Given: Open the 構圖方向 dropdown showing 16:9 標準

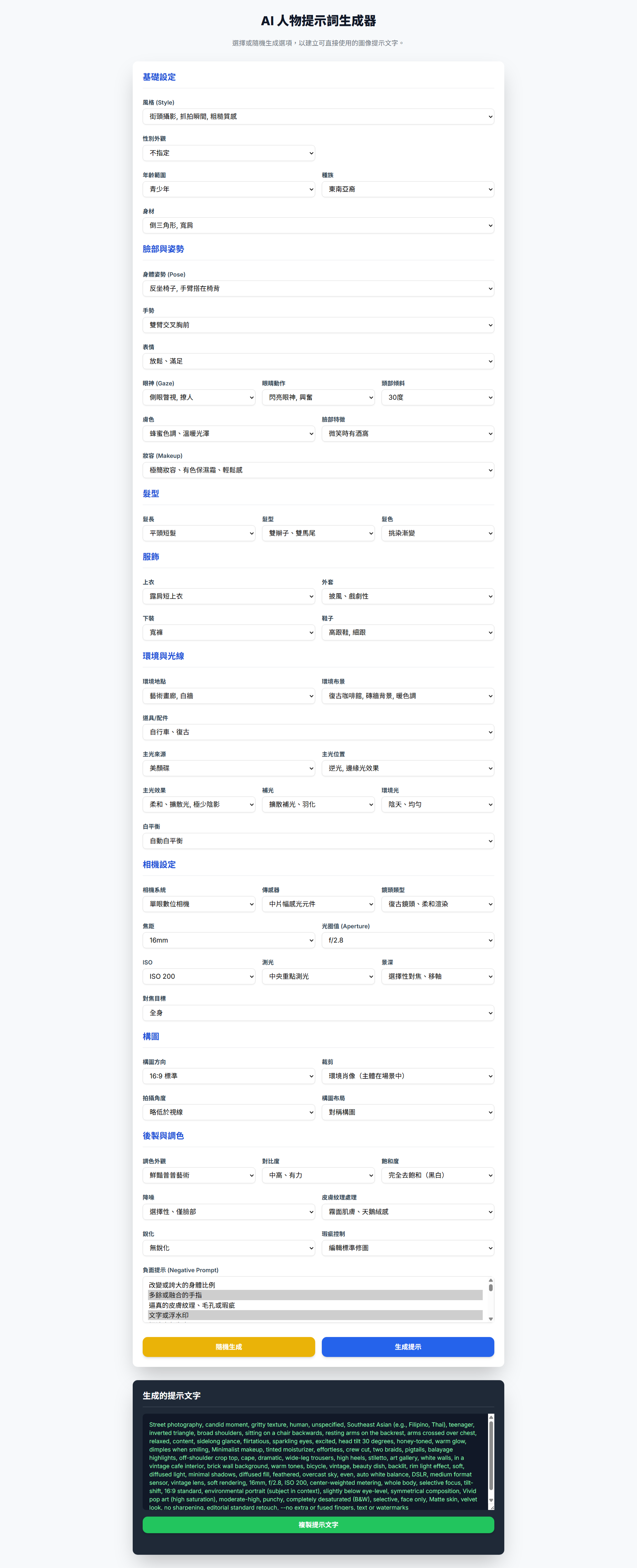Looking at the screenshot, I should click(x=228, y=1075).
